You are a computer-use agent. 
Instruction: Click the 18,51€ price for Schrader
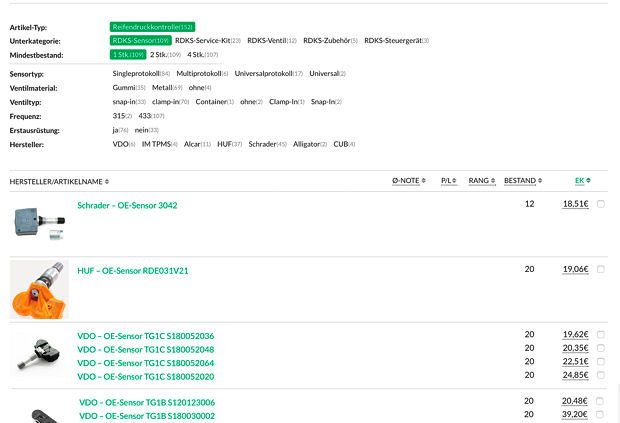(575, 204)
